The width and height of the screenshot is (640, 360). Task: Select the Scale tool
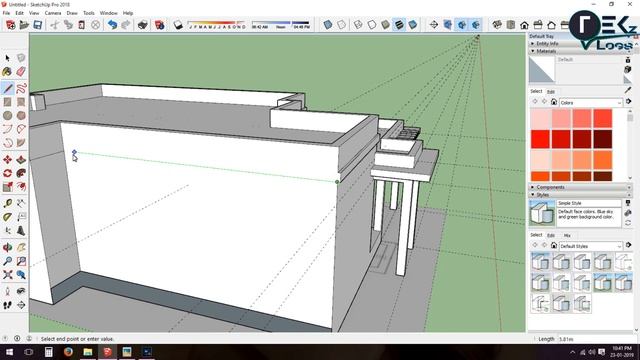pyautogui.click(x=7, y=187)
